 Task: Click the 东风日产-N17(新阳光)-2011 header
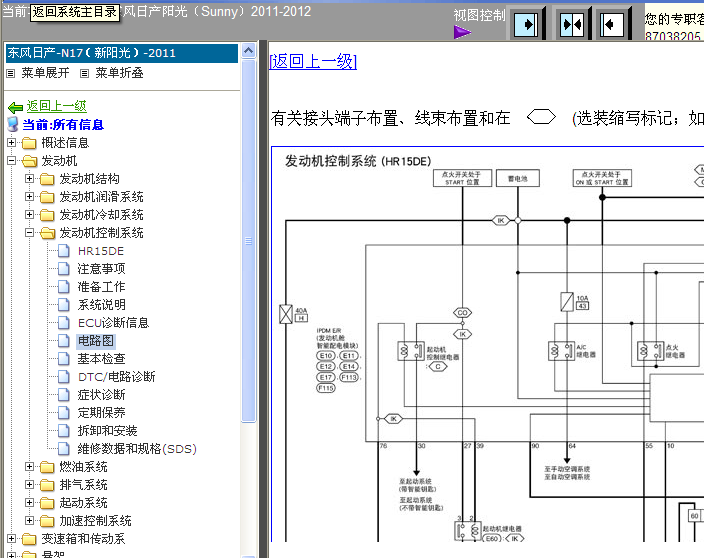(x=121, y=53)
